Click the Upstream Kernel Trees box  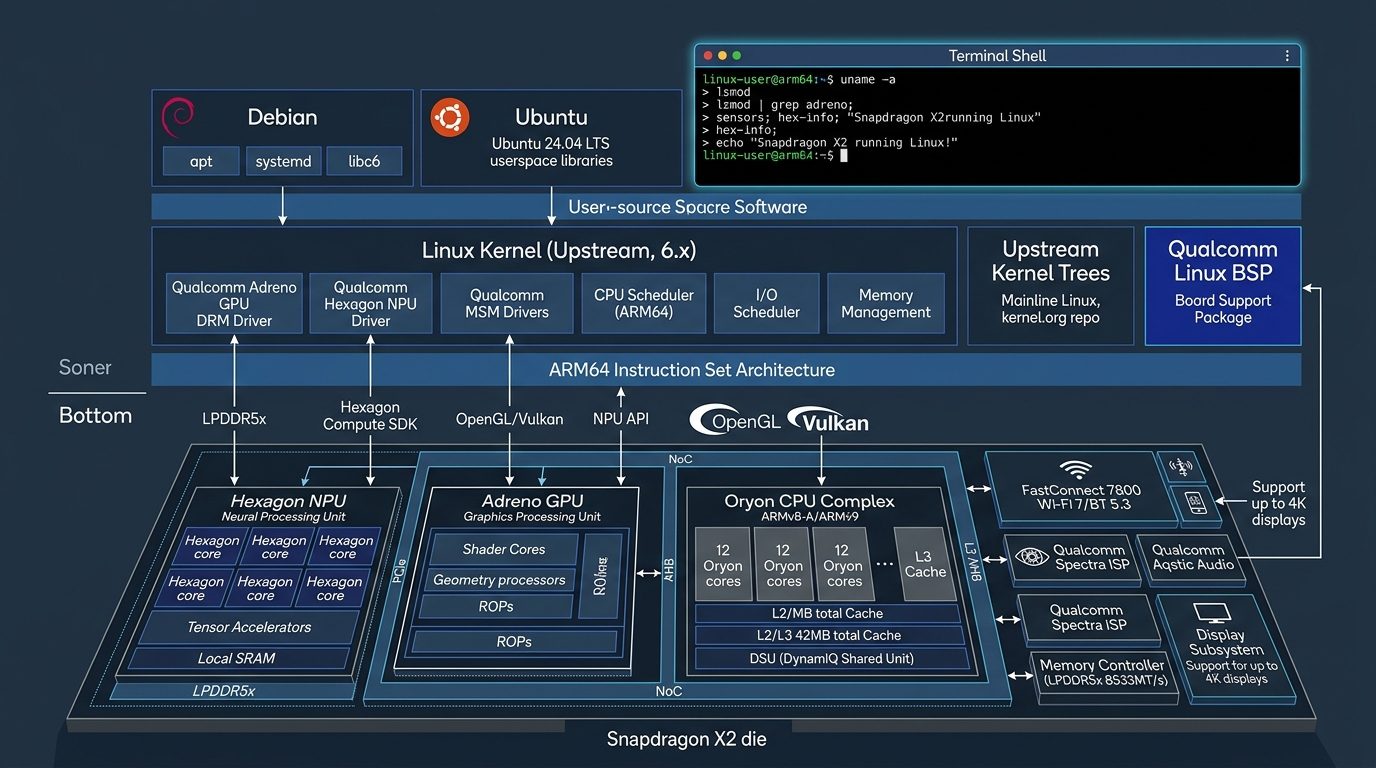click(1050, 286)
